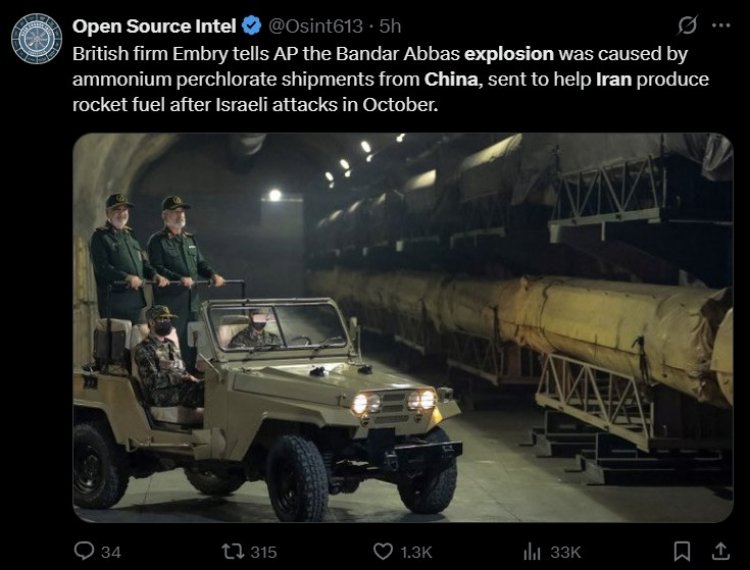Open the post via 5h timestamp

point(390,26)
